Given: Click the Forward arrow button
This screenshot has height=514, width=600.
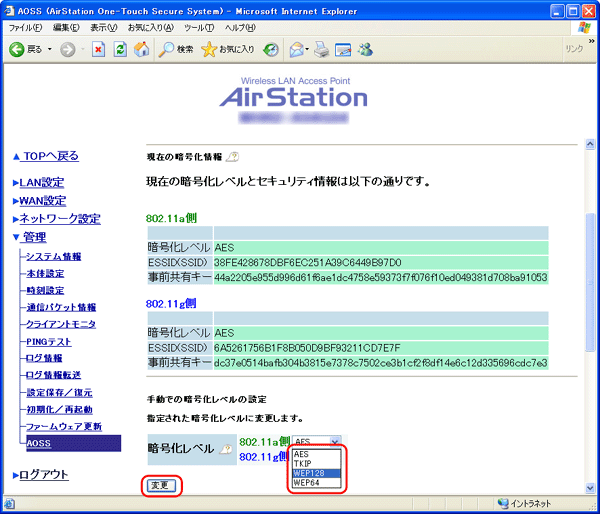Looking at the screenshot, I should 68,49.
